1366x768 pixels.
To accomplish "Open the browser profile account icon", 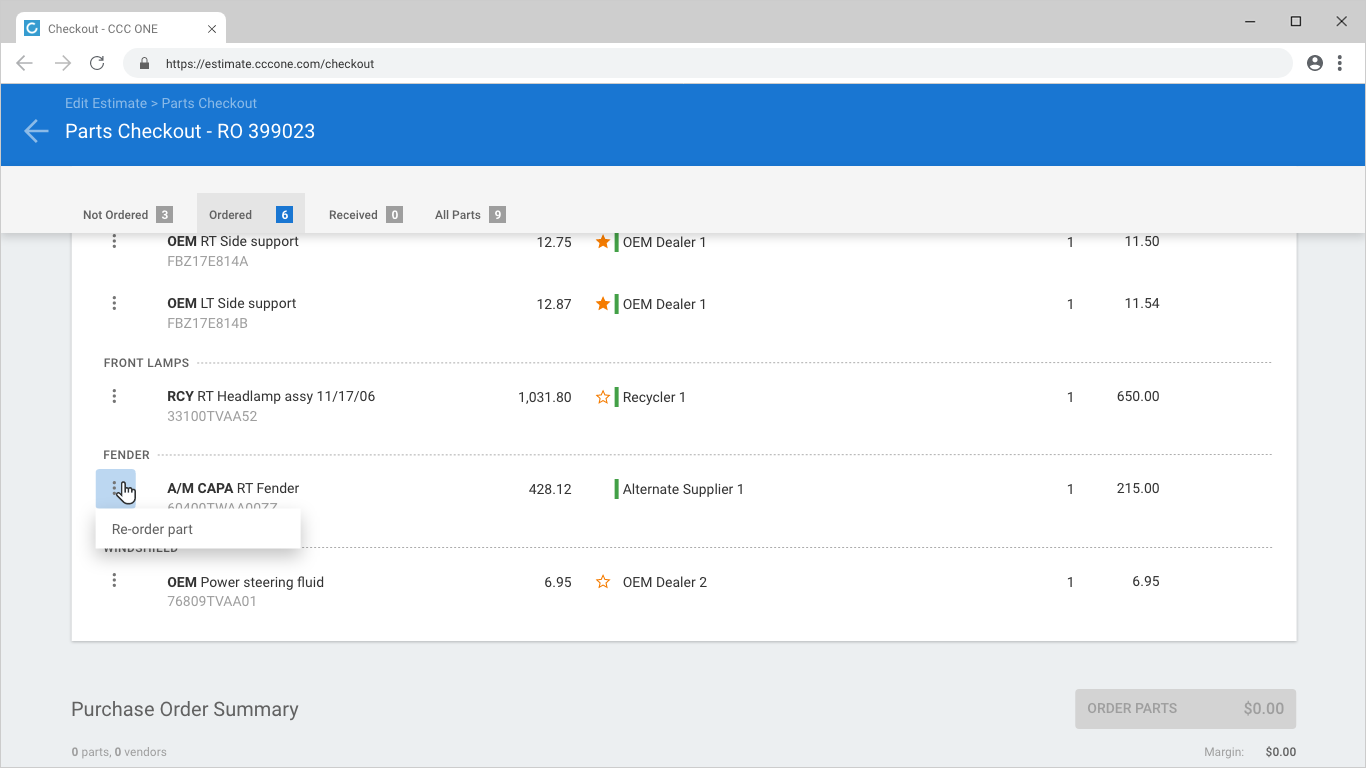I will coord(1315,63).
